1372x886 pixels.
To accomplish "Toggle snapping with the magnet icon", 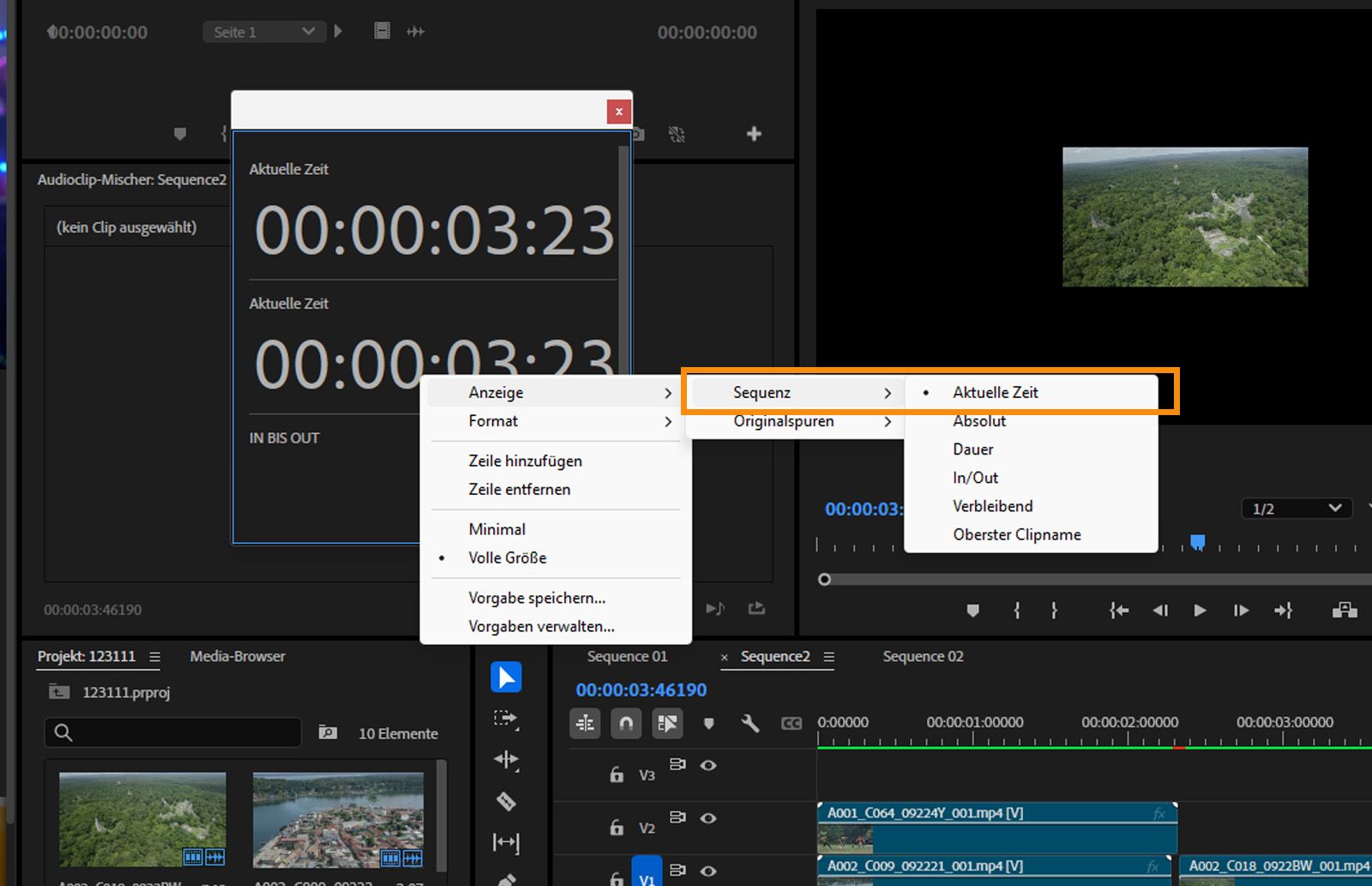I will point(626,724).
